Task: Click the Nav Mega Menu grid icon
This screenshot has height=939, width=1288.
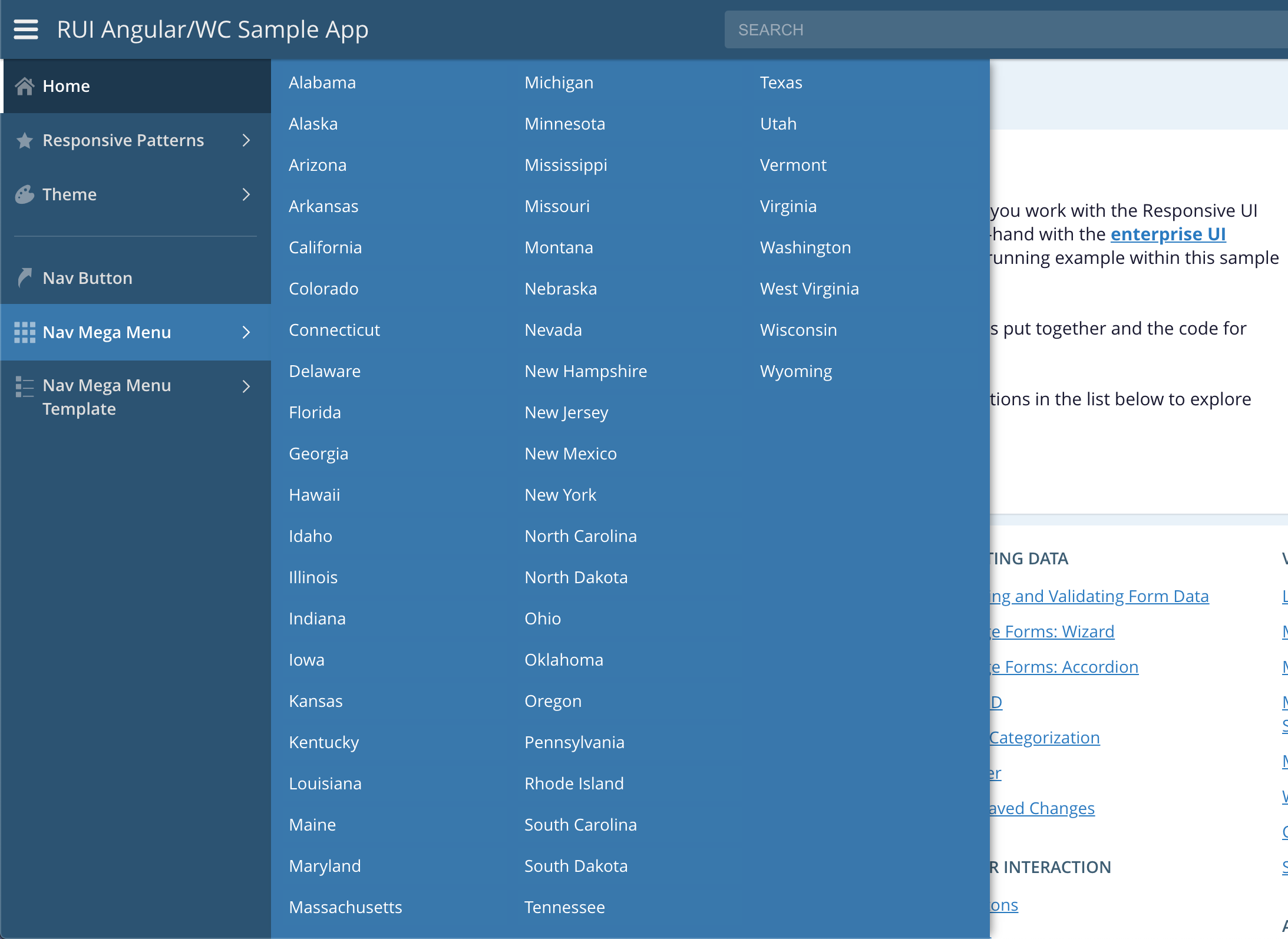Action: click(24, 332)
